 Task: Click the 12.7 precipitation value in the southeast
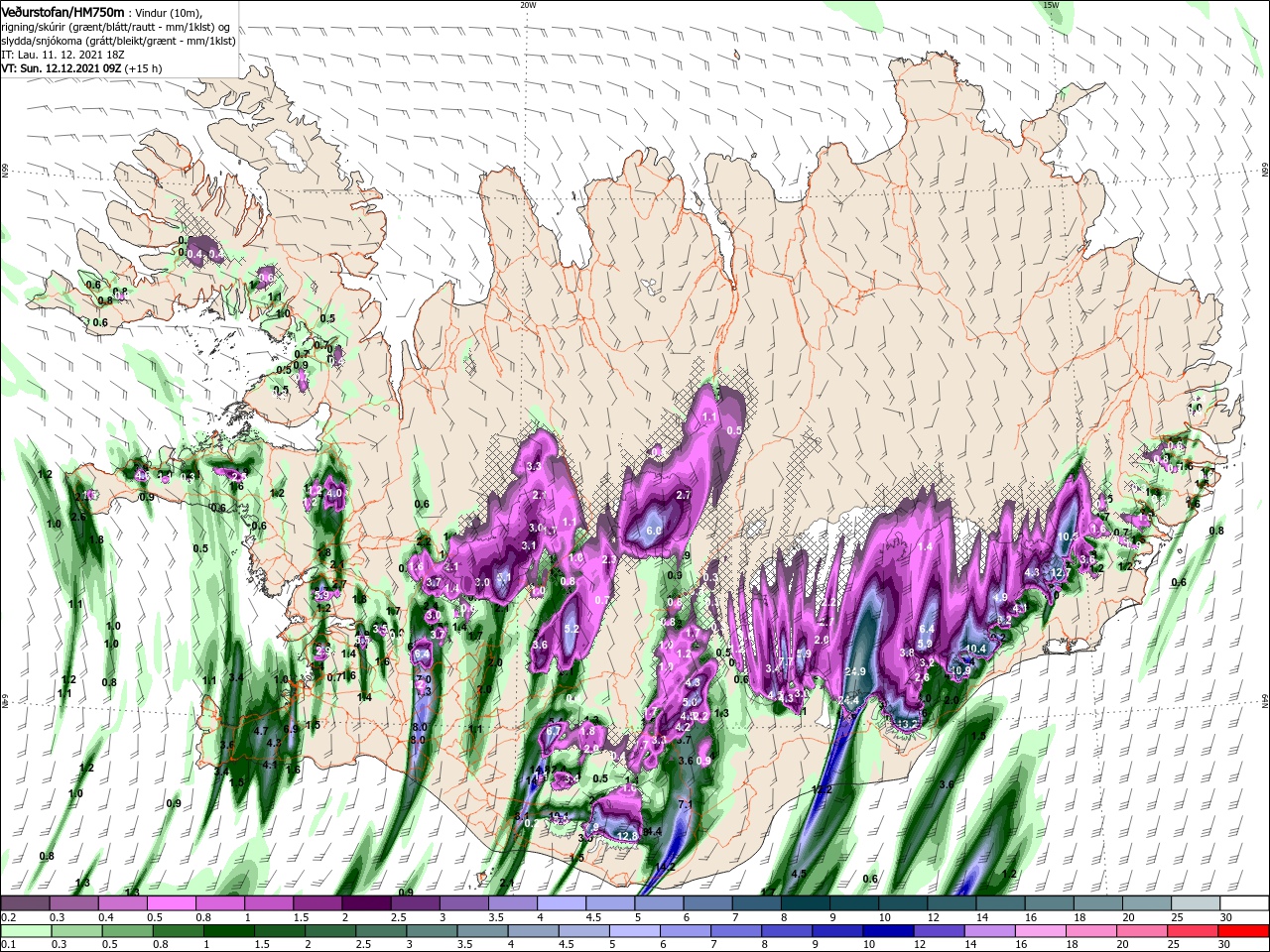click(1060, 572)
